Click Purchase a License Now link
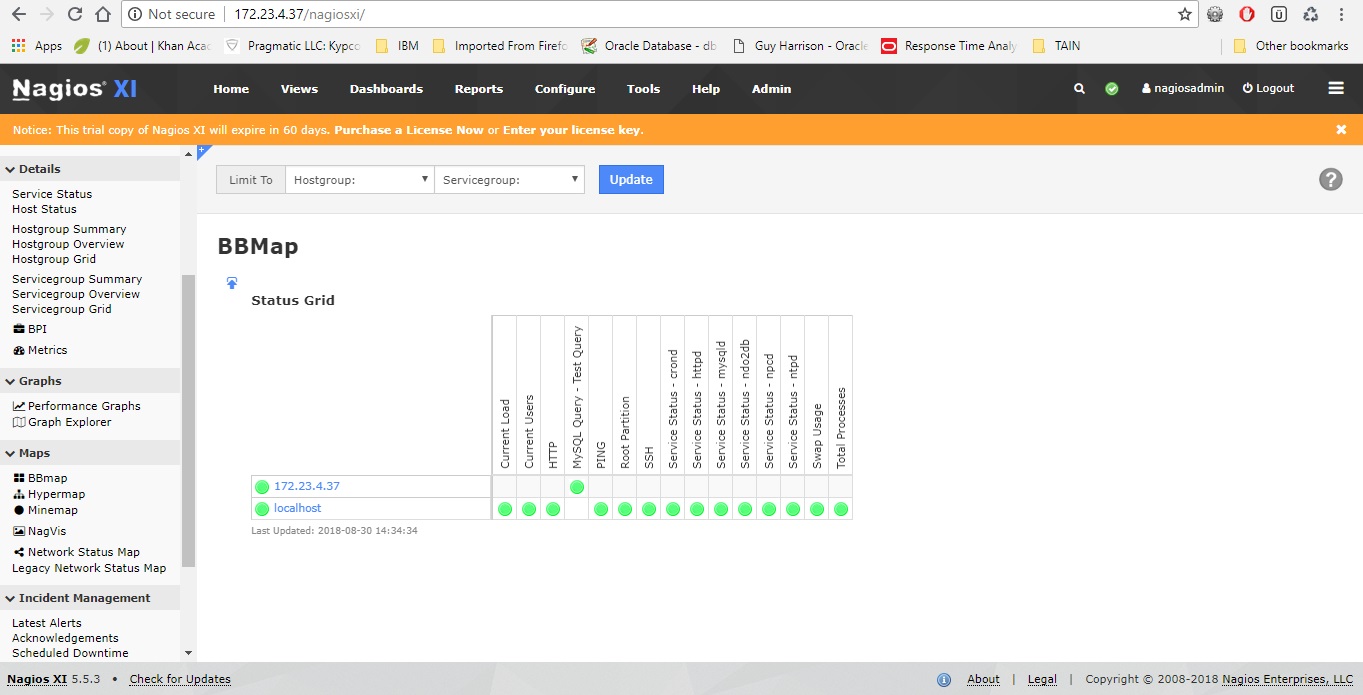This screenshot has height=695, width=1363. point(408,130)
